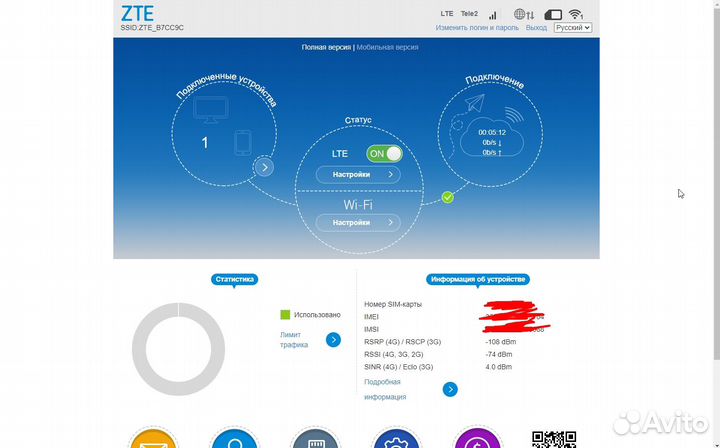Viewport: 720px width, 448px height.
Task: Click the QR code image
Action: click(554, 439)
